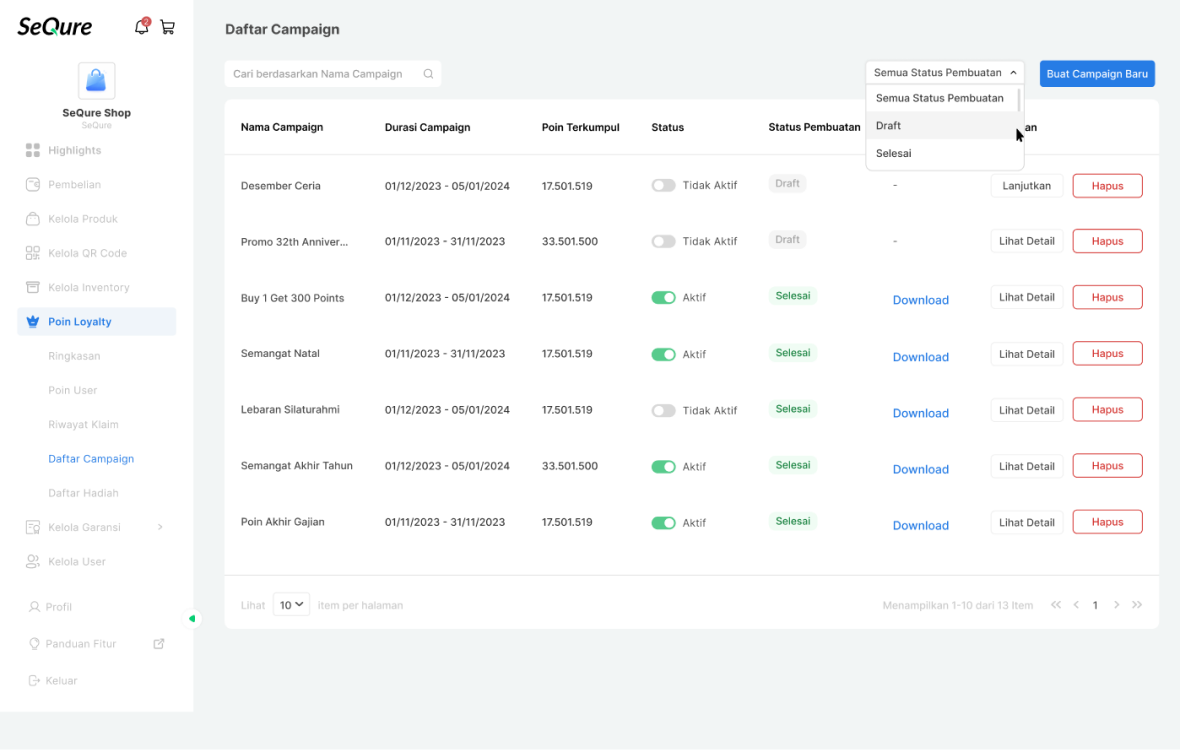Focus the Nama Campaign search field
Image resolution: width=1180 pixels, height=750 pixels.
tap(333, 74)
